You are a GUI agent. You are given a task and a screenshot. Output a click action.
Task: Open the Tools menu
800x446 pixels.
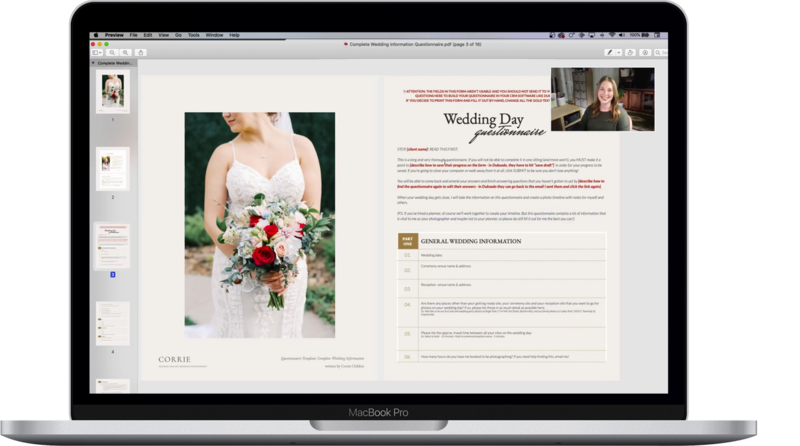(192, 35)
